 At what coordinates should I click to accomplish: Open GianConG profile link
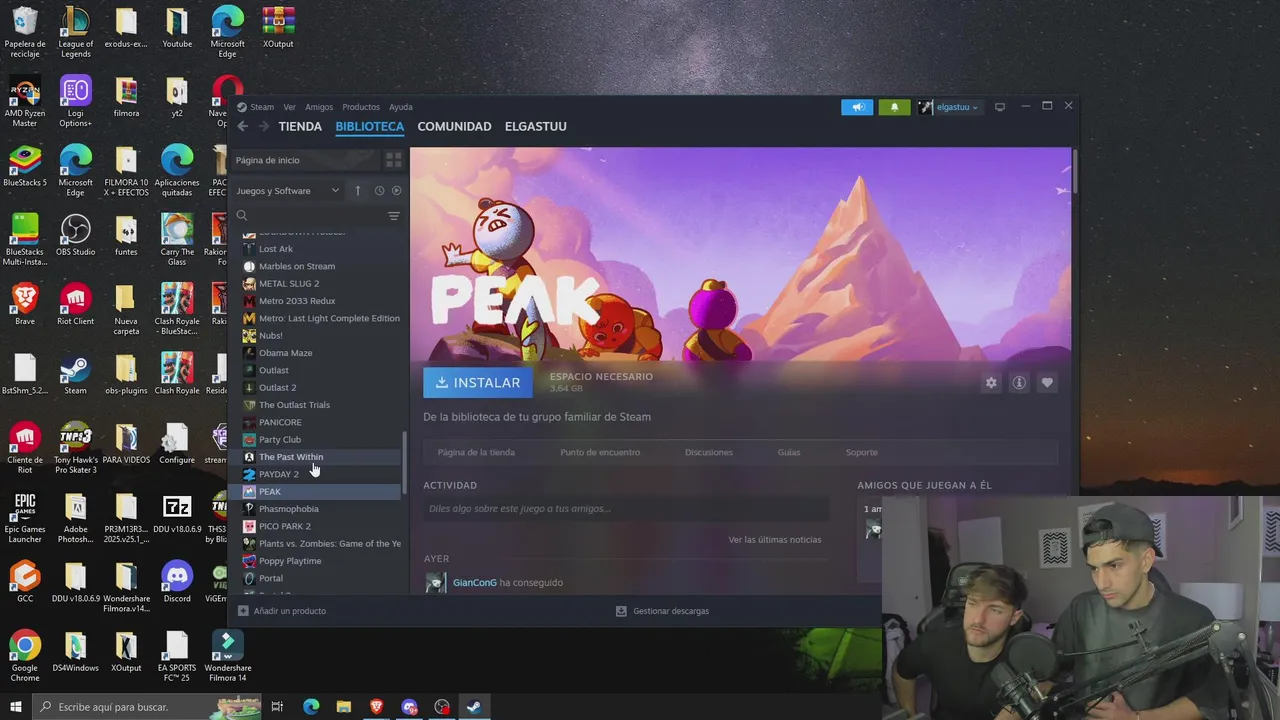pos(474,583)
